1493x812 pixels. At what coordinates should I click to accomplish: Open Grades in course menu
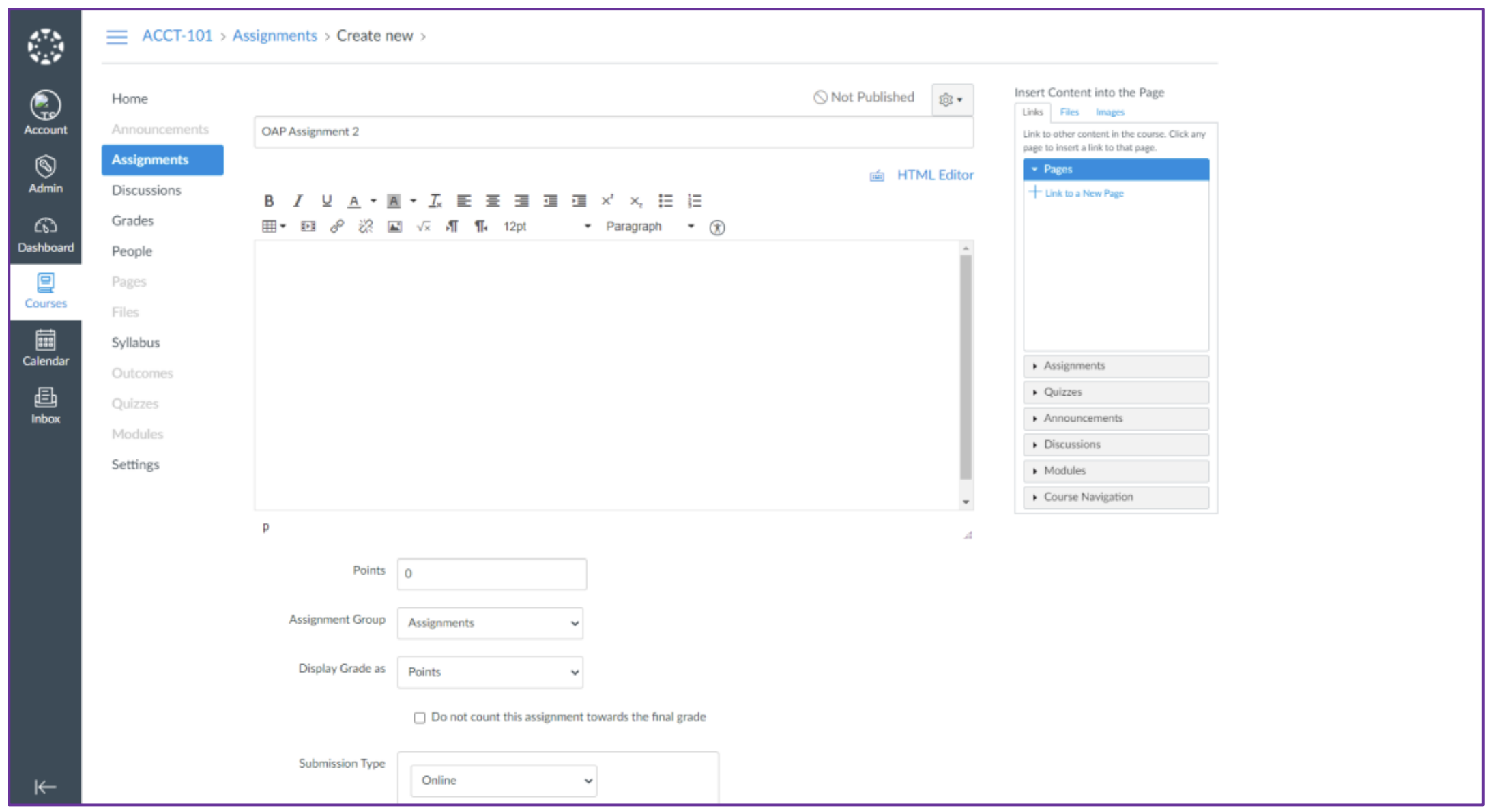tap(132, 221)
